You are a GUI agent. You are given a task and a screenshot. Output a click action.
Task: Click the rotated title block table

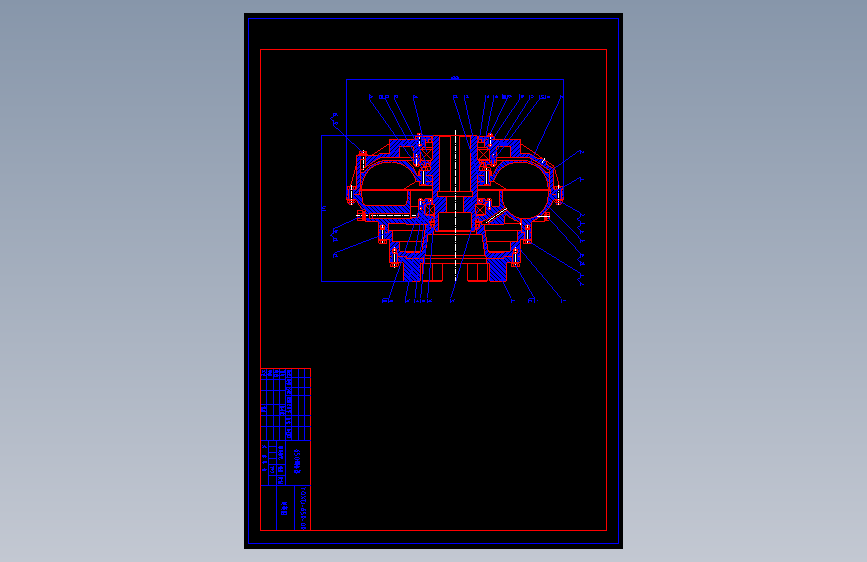(x=285, y=449)
